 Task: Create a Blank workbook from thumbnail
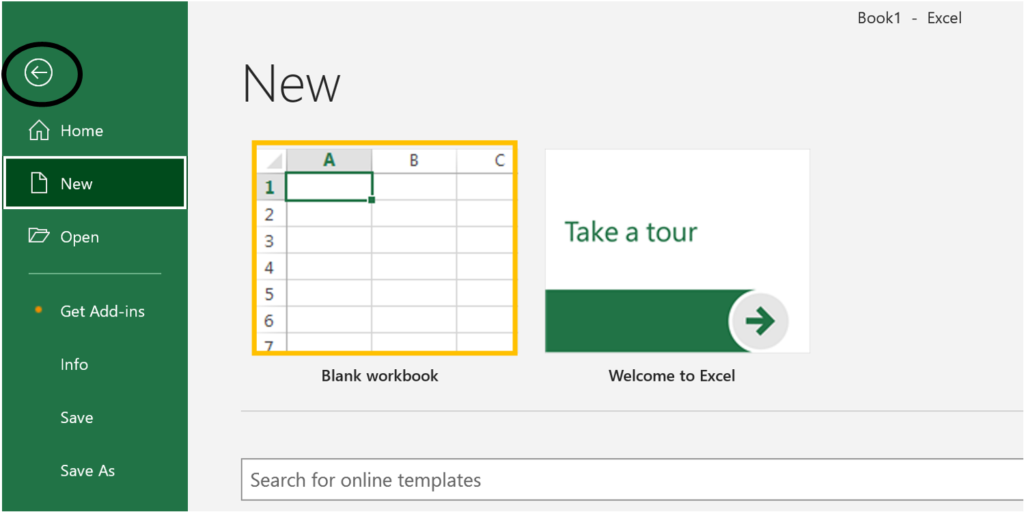(x=385, y=248)
